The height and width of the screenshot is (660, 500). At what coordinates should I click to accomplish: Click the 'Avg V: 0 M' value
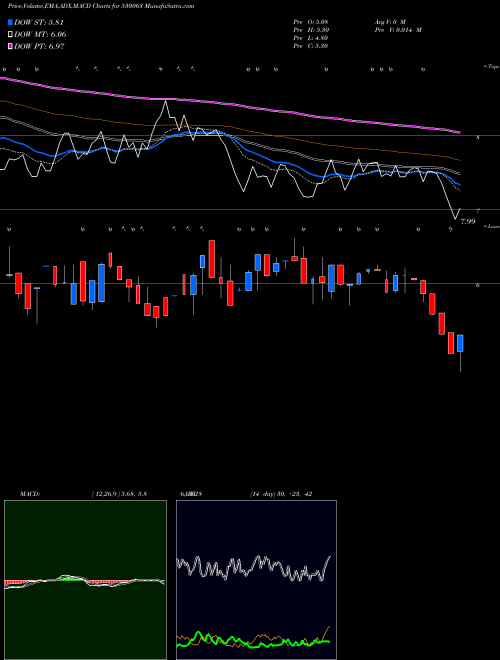(390, 21)
